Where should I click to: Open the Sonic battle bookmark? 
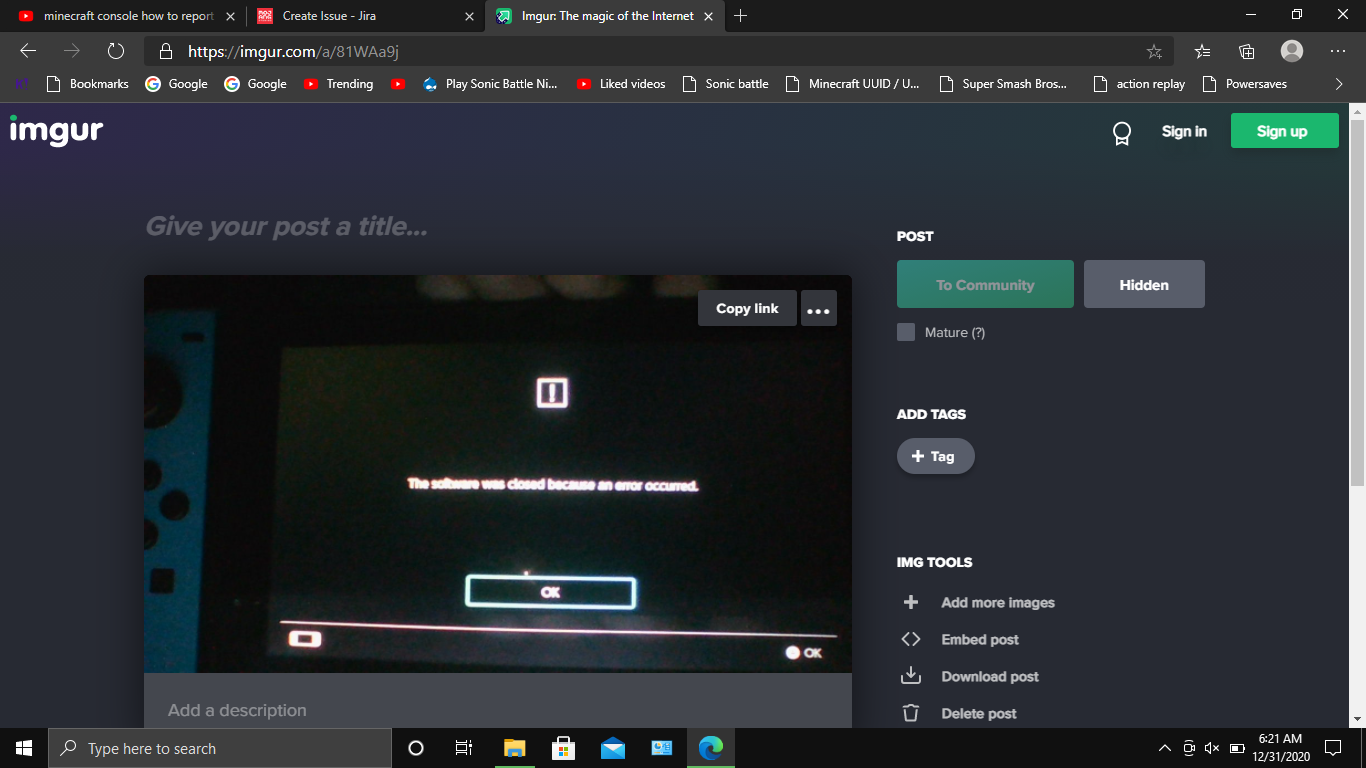coord(725,84)
